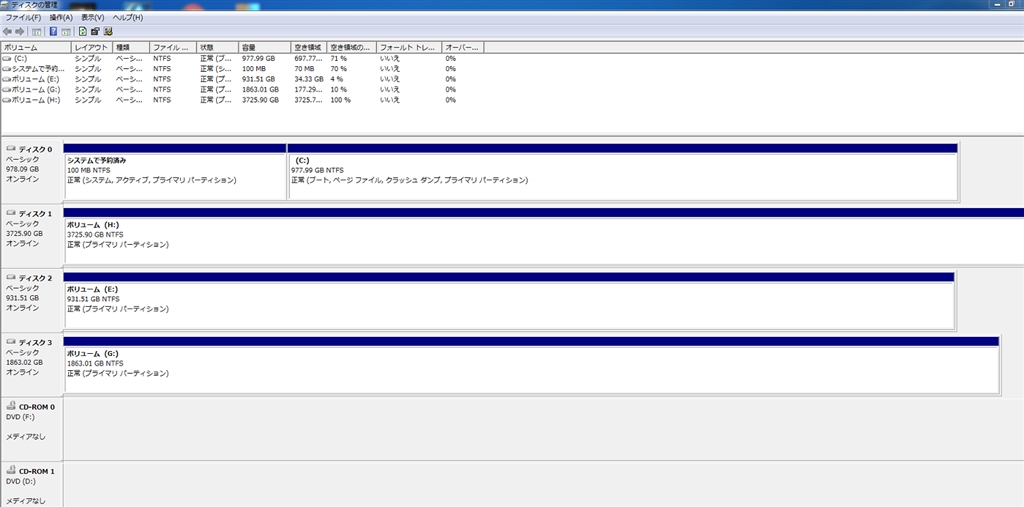The image size is (1024, 507).
Task: Select the (C:) 977.99 GB partition block
Action: tap(622, 171)
